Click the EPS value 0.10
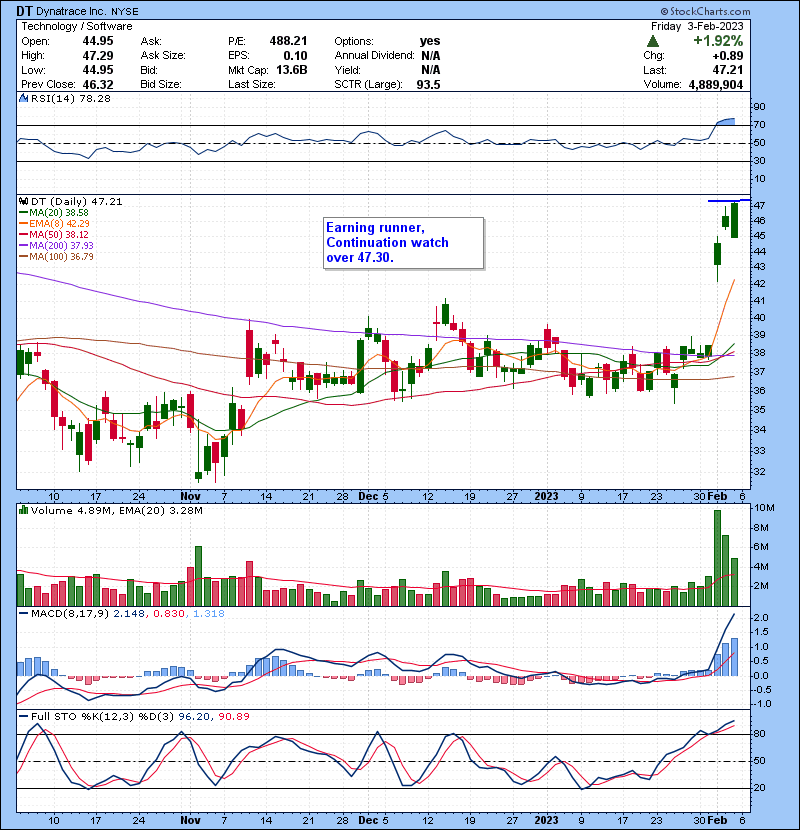Screen dimensions: 800x830 pyautogui.click(x=295, y=56)
